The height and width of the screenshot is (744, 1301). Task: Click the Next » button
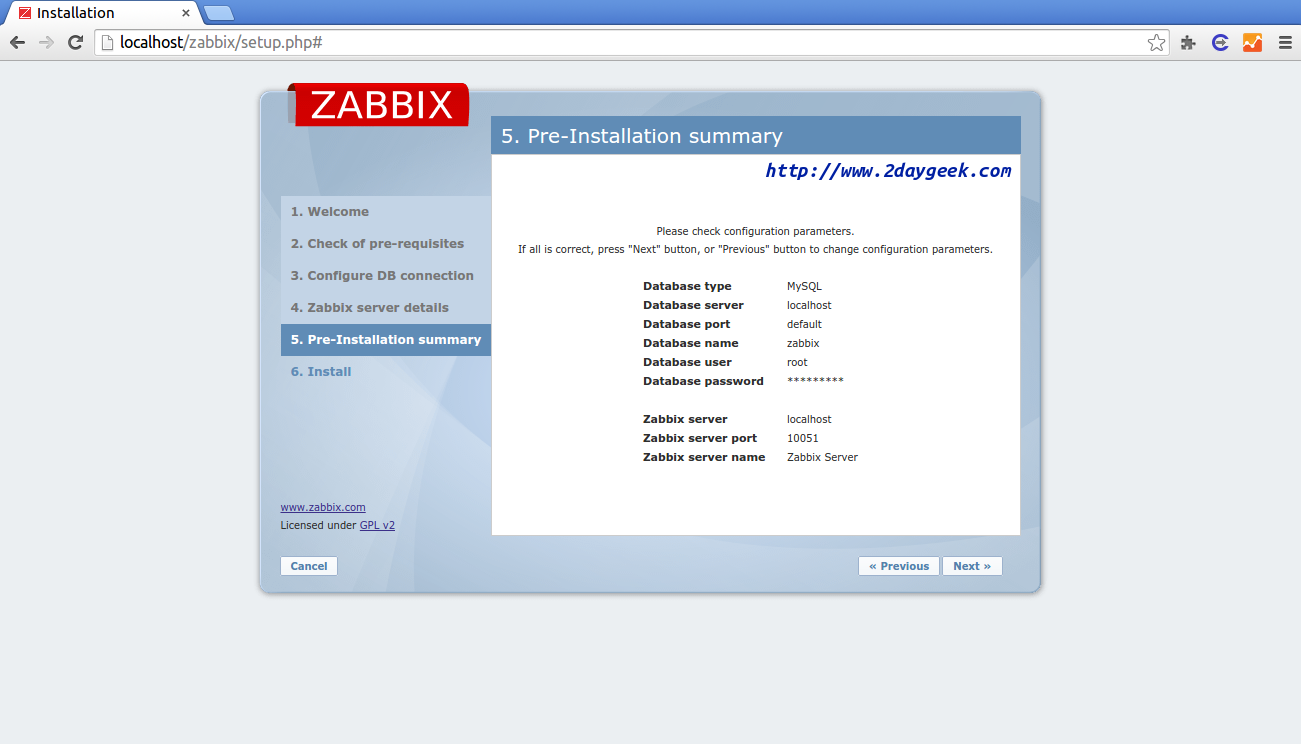point(972,566)
